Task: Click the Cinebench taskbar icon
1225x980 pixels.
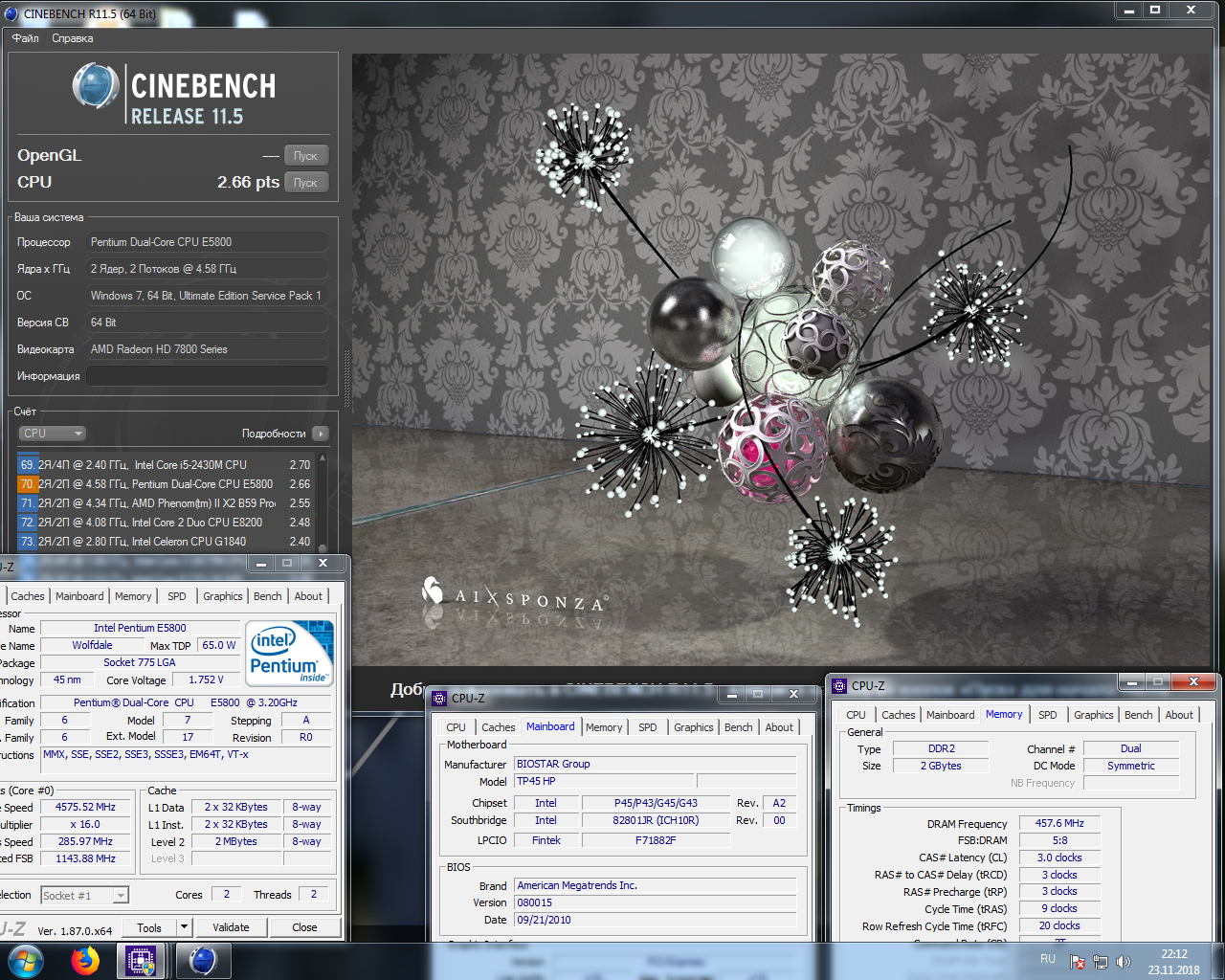Action: coord(202,961)
